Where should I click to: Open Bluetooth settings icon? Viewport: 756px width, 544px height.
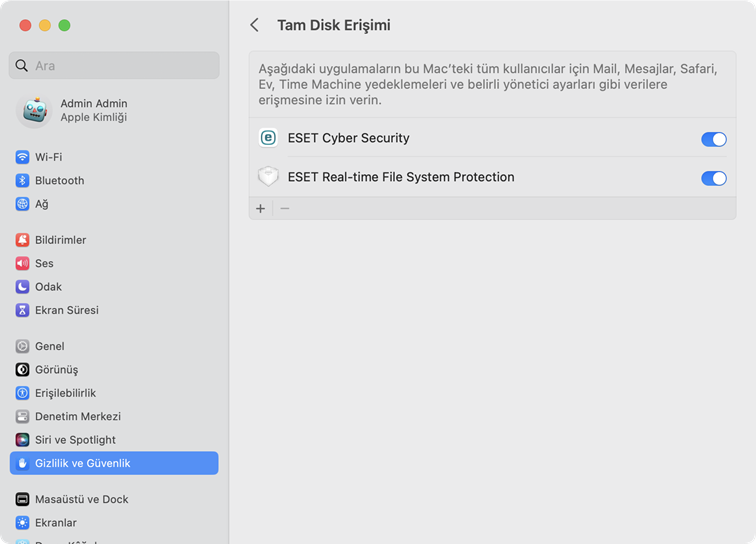pos(22,181)
